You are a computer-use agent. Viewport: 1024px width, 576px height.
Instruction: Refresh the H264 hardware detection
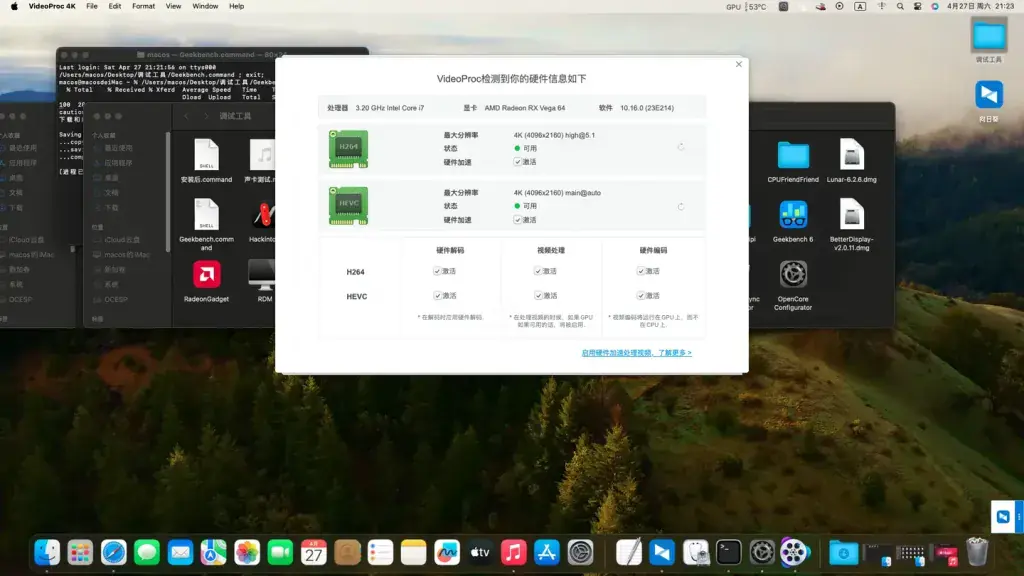[680, 147]
